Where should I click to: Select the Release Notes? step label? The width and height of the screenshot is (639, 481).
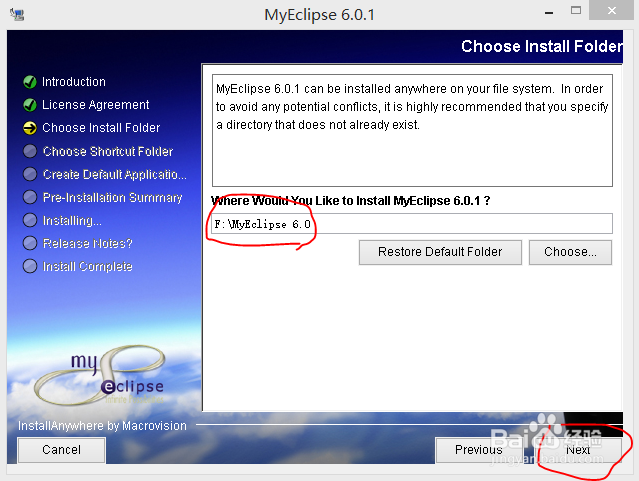pyautogui.click(x=88, y=243)
